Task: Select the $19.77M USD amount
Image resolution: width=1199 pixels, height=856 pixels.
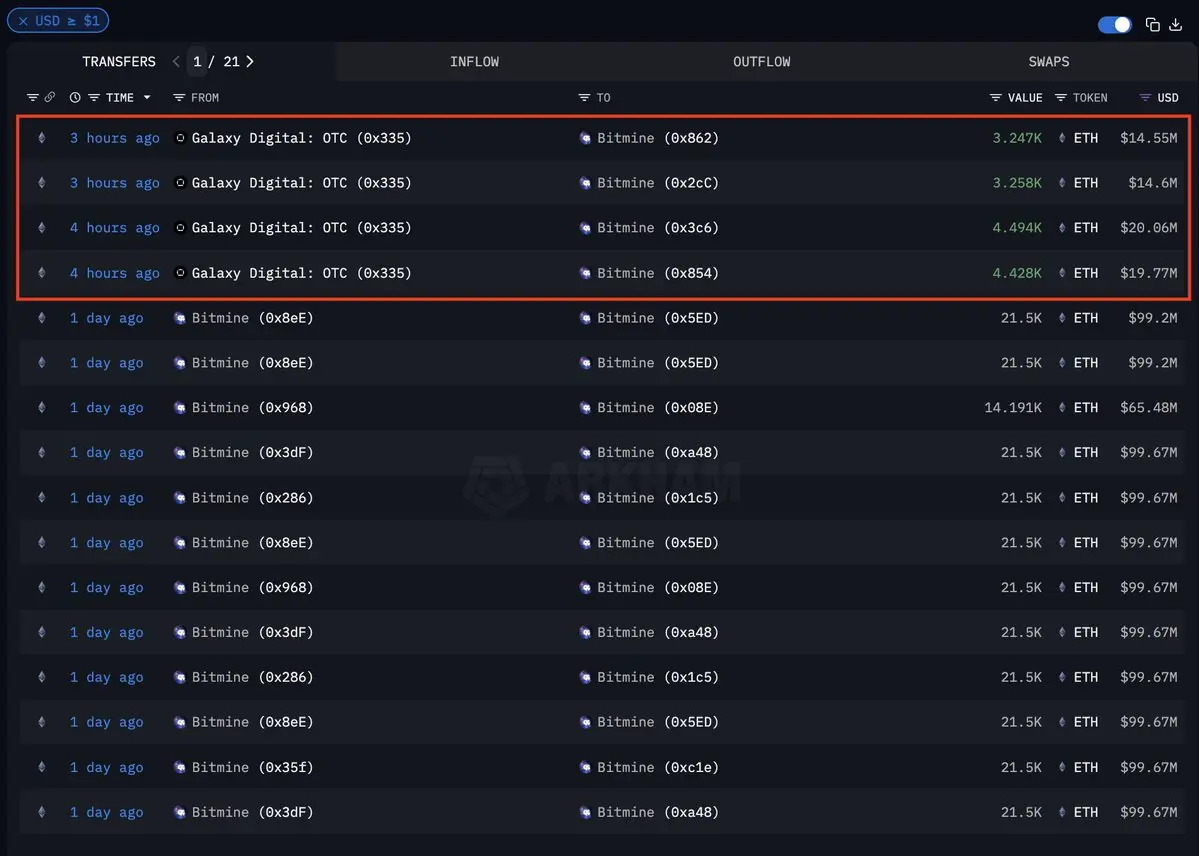Action: (x=1149, y=273)
